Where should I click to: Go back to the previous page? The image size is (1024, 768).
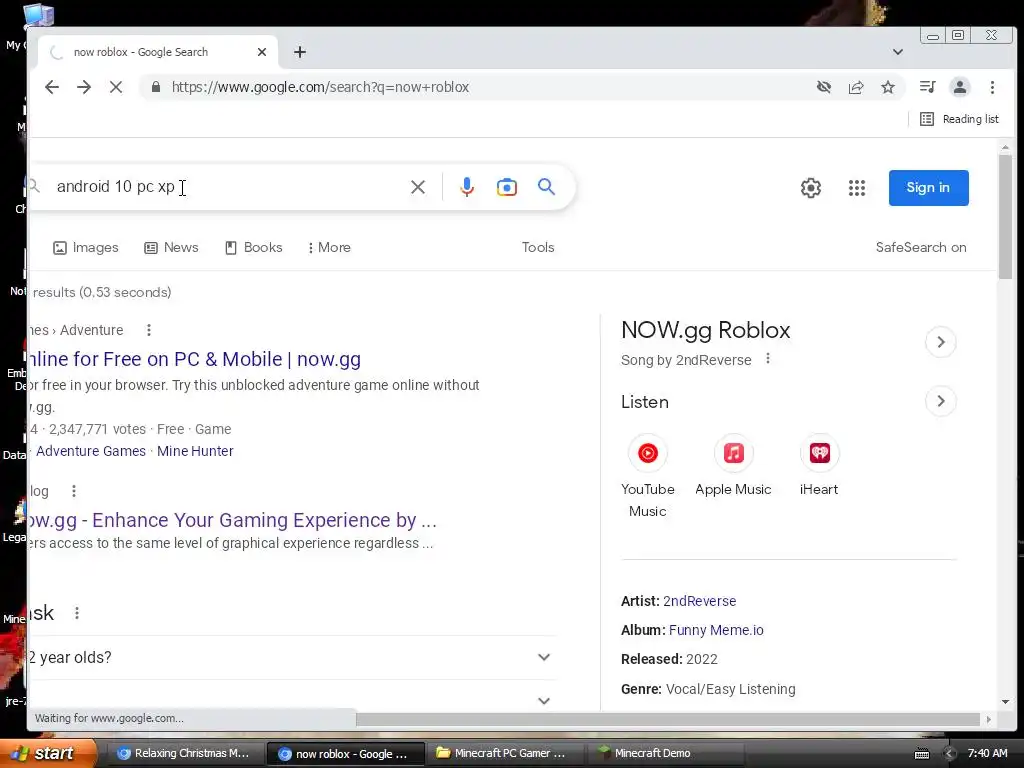(52, 87)
